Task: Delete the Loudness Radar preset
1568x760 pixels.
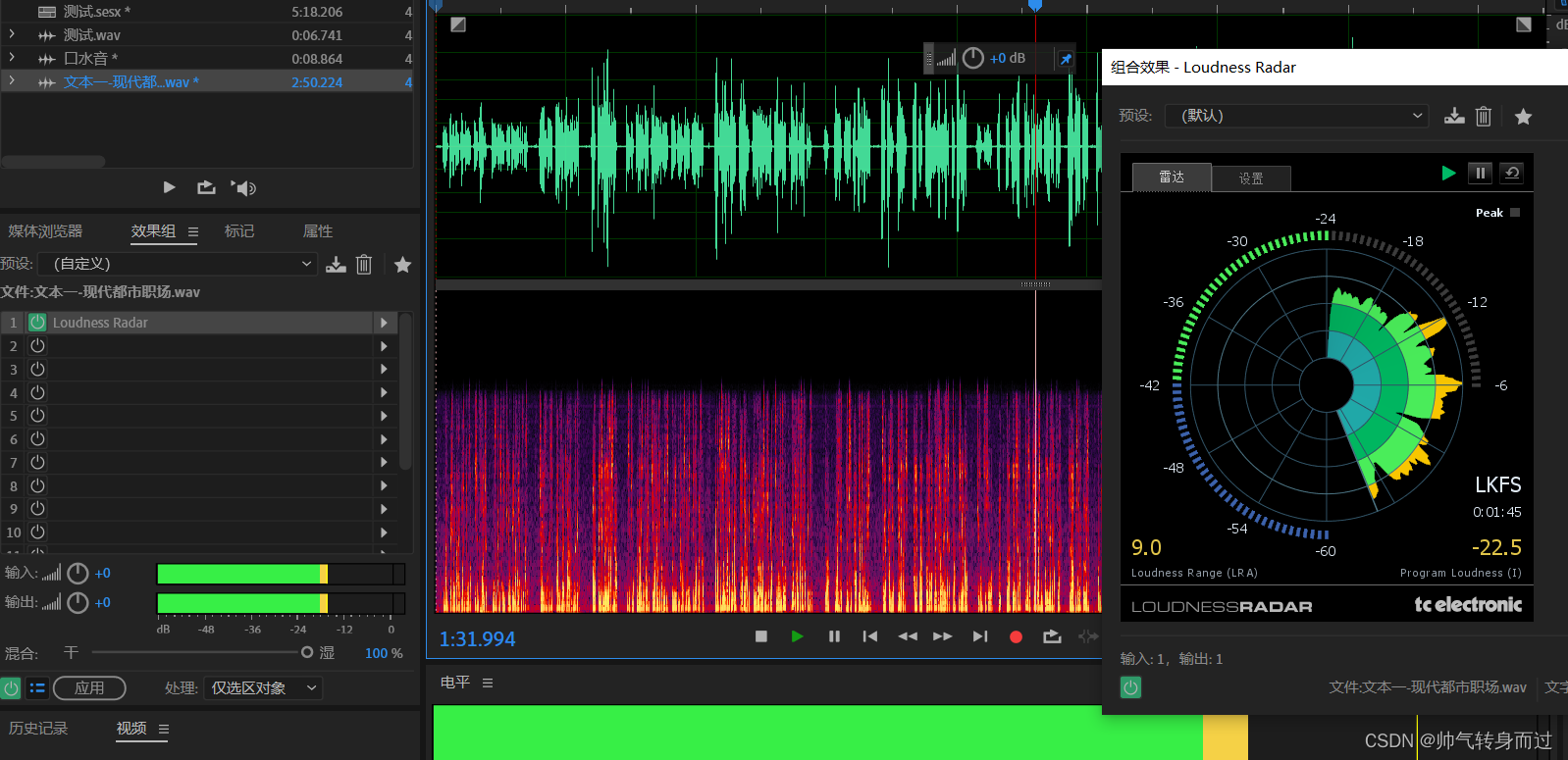Action: pyautogui.click(x=1484, y=116)
